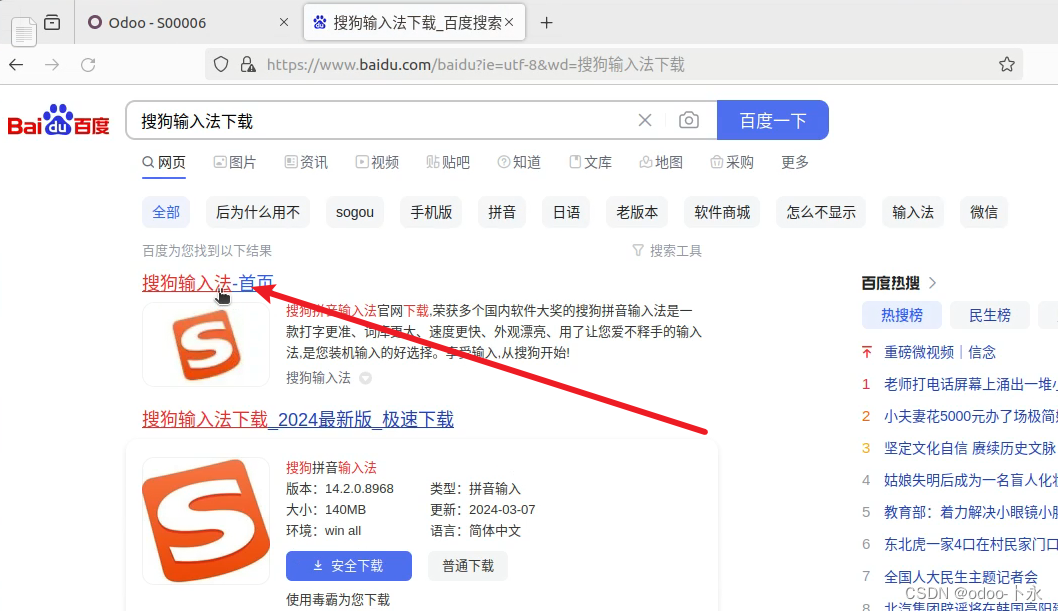The height and width of the screenshot is (611, 1058).
Task: Select the 后为什么用不 filter chip
Action: point(258,212)
